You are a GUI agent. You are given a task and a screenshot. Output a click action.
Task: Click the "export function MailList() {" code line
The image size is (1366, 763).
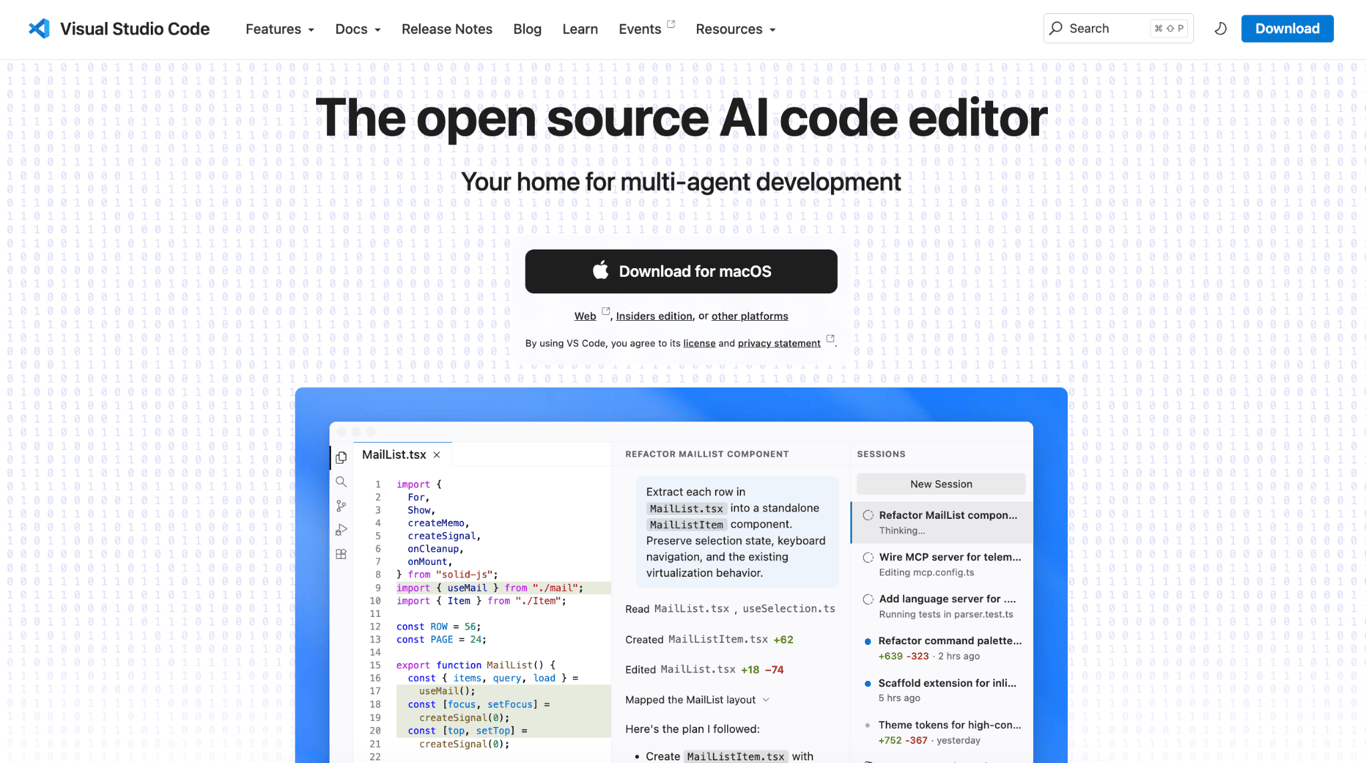(x=476, y=665)
